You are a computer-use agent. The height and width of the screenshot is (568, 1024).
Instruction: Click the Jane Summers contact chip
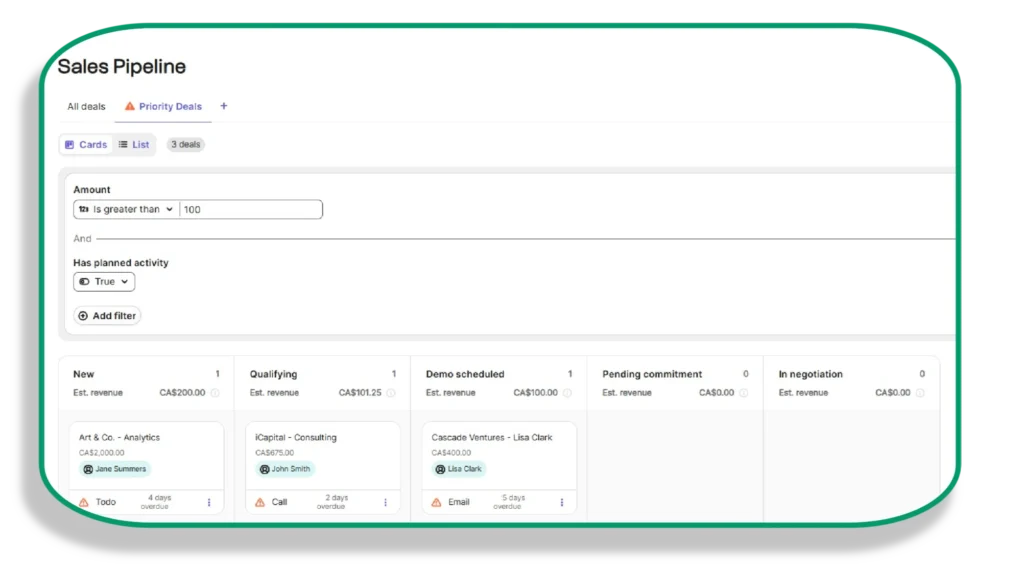tap(115, 469)
